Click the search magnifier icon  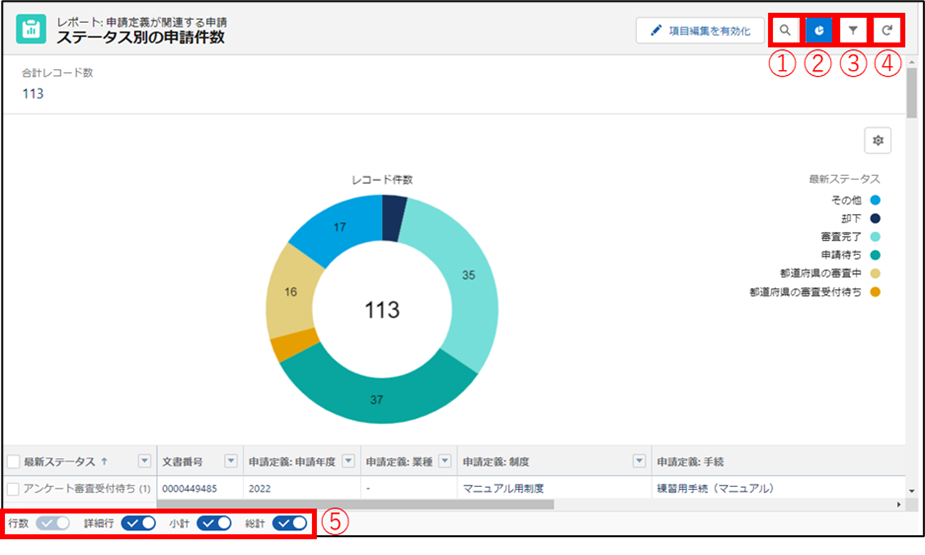(x=786, y=31)
